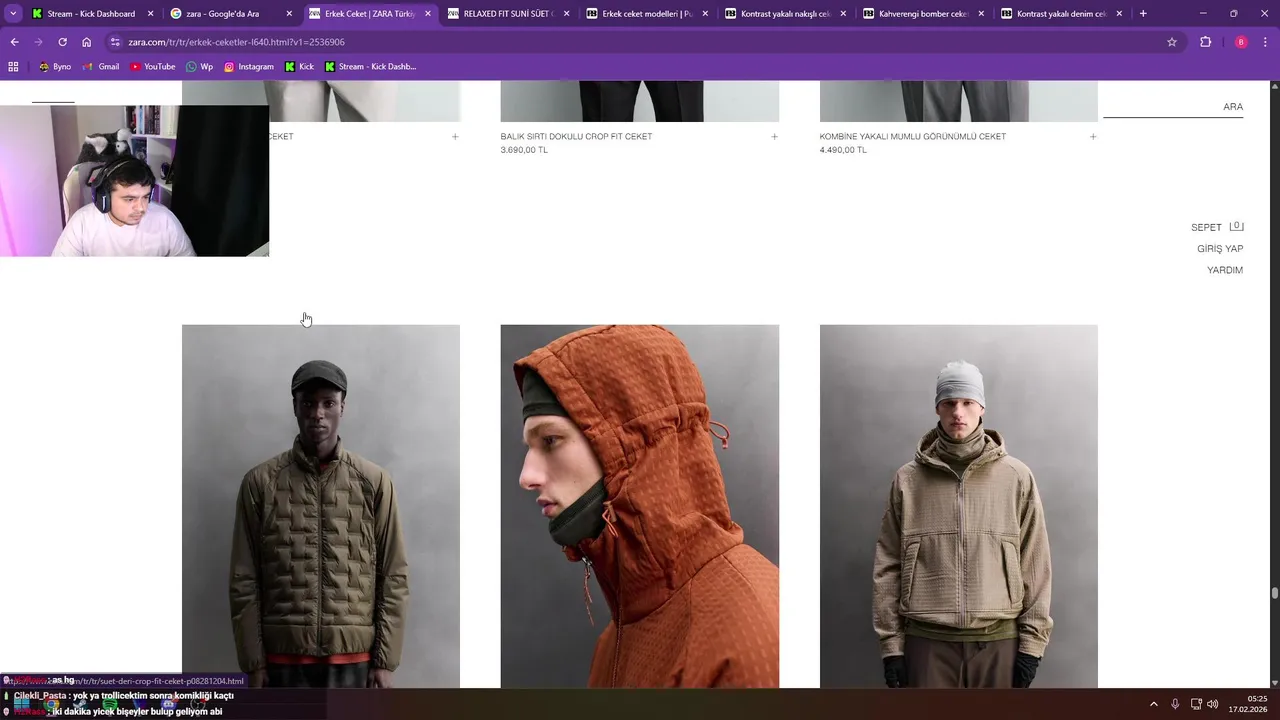The height and width of the screenshot is (720, 1280).
Task: Open the browser home page icon
Action: click(86, 42)
